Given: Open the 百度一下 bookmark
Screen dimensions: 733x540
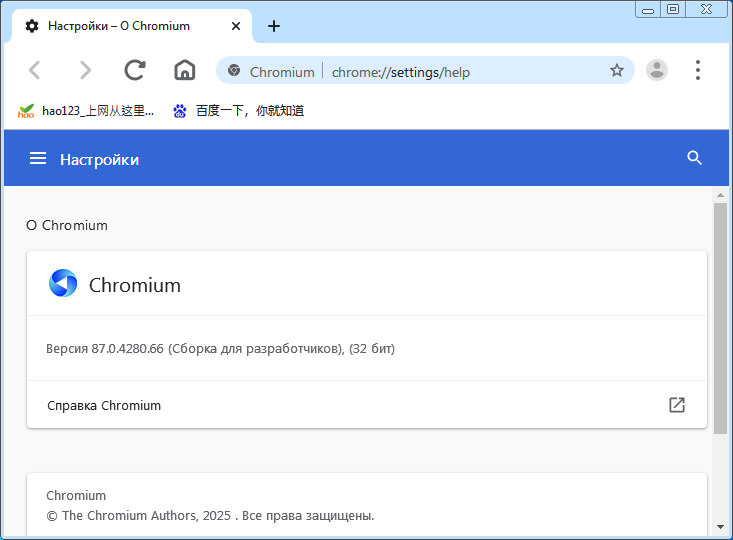Looking at the screenshot, I should coord(238,111).
